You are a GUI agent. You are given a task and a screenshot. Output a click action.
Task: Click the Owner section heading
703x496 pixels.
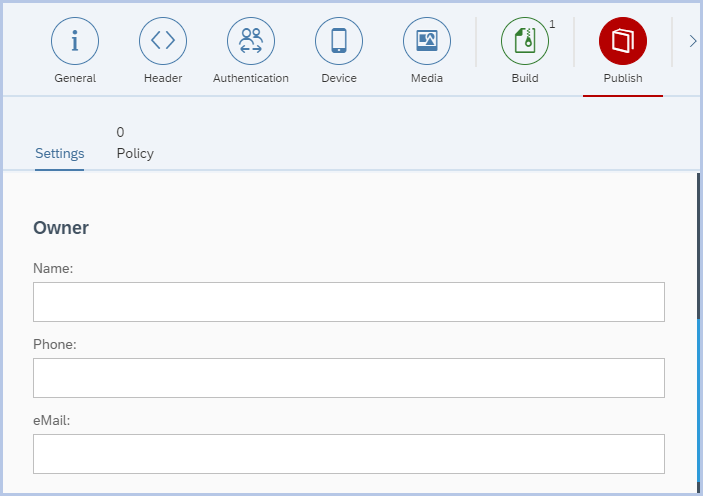tap(61, 228)
